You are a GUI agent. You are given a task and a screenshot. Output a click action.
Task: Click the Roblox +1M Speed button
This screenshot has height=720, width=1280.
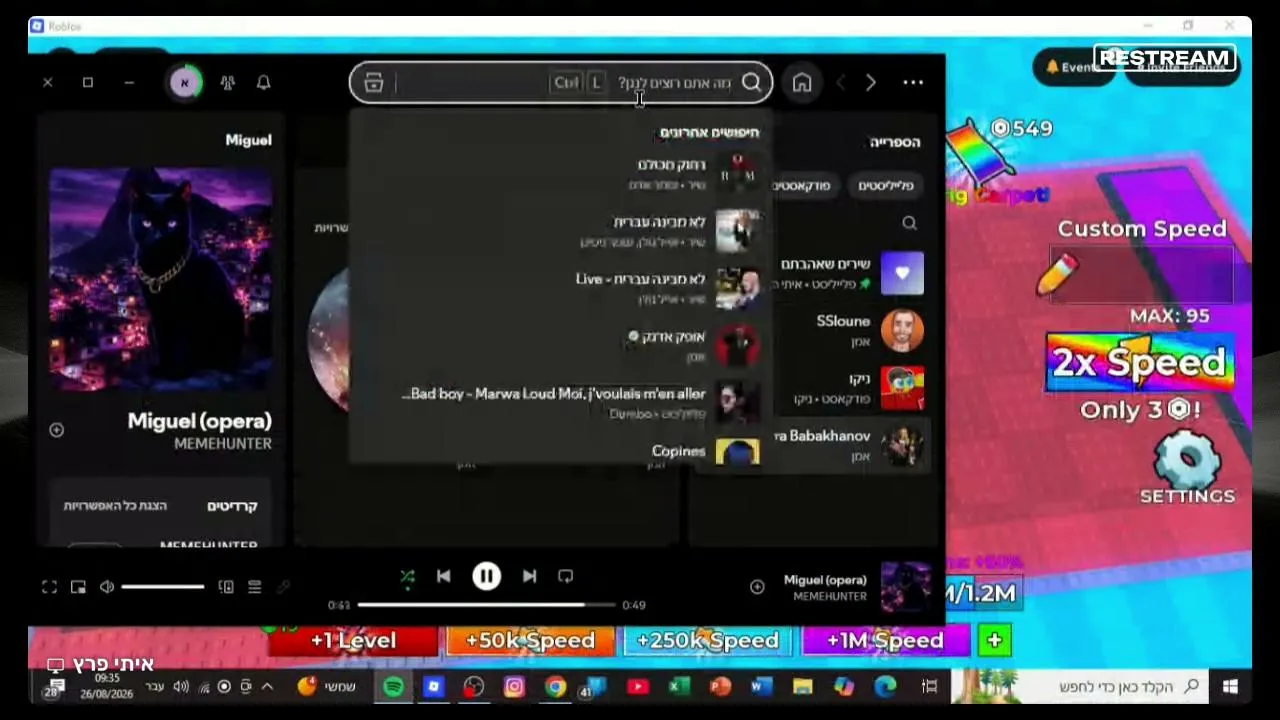tap(885, 641)
